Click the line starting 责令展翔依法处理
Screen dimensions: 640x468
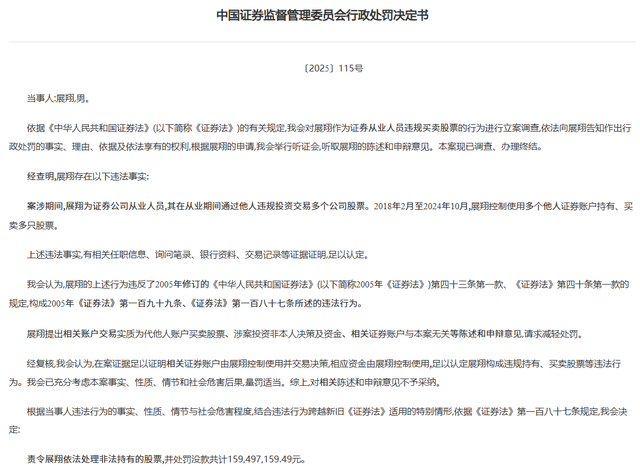[x=166, y=459]
